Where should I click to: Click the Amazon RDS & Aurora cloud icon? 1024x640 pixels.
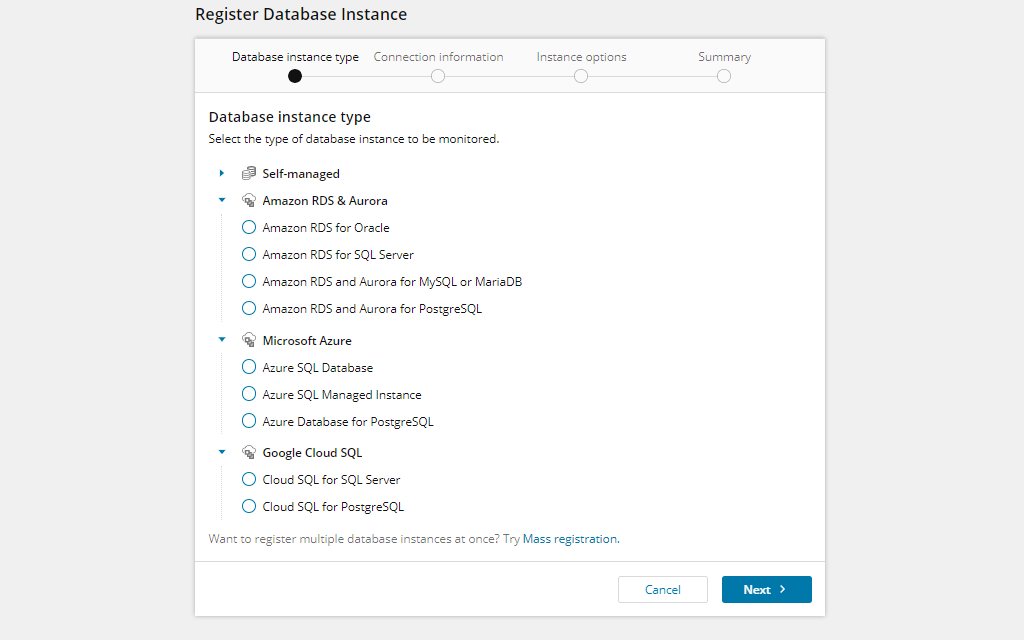pyautogui.click(x=248, y=199)
